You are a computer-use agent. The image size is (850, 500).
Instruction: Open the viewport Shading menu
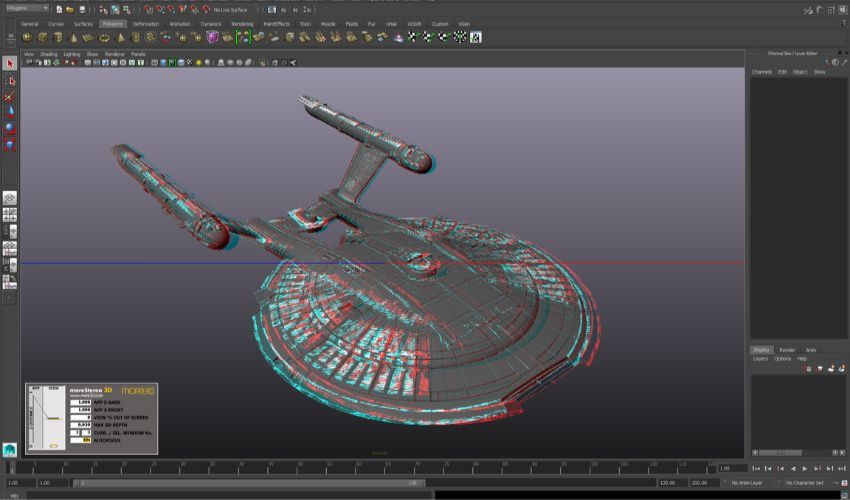[48, 54]
